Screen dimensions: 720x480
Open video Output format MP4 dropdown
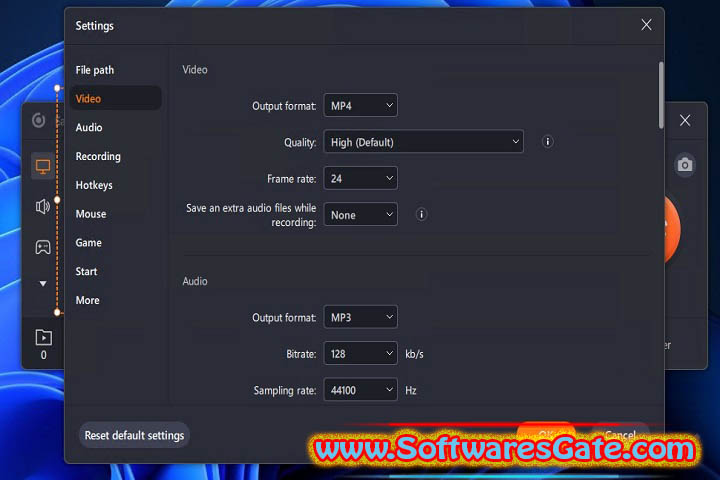[360, 106]
